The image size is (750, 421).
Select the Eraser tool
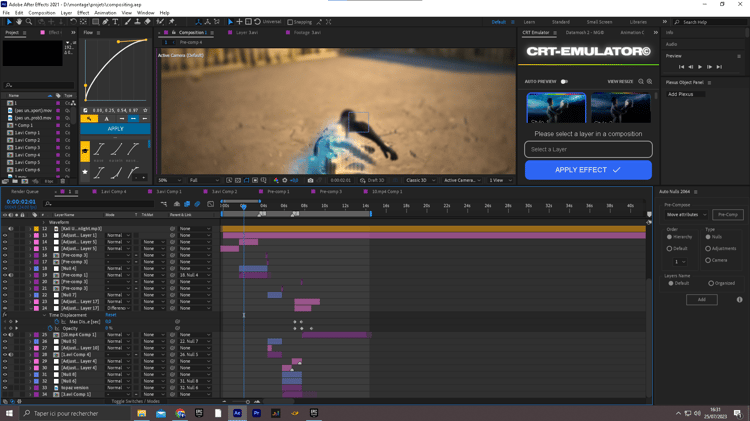pyautogui.click(x=147, y=22)
